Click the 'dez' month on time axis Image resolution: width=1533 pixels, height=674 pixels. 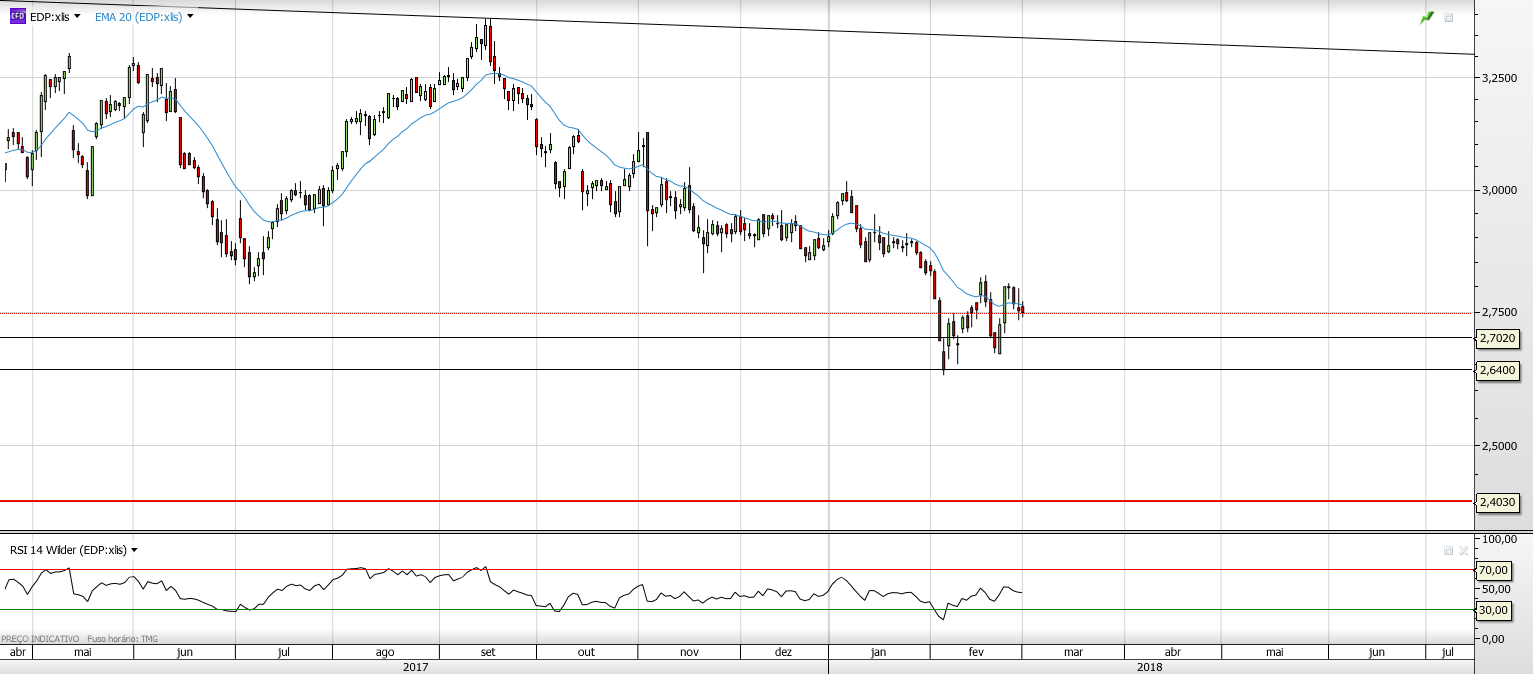pyautogui.click(x=784, y=652)
